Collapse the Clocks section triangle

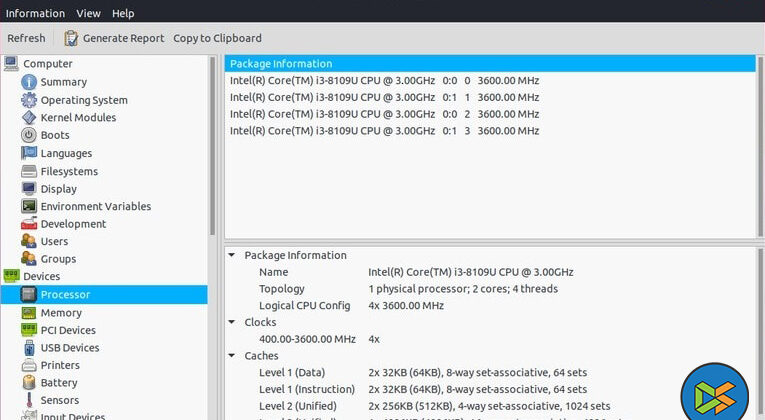tap(233, 322)
